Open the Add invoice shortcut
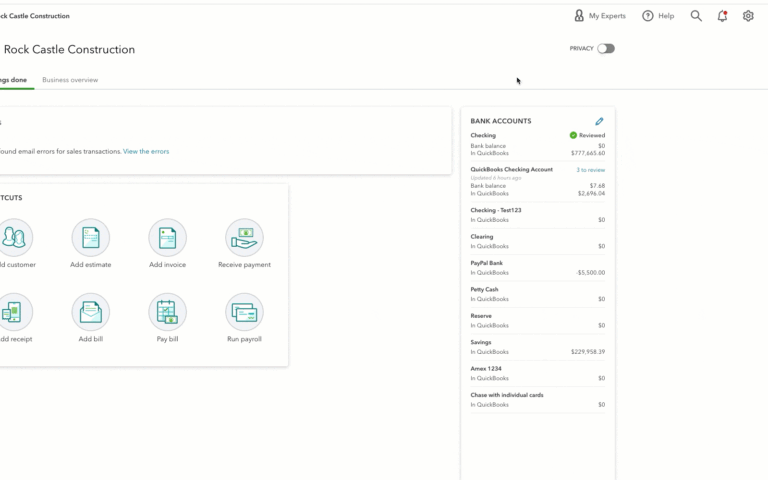This screenshot has width=768, height=480. 168,238
